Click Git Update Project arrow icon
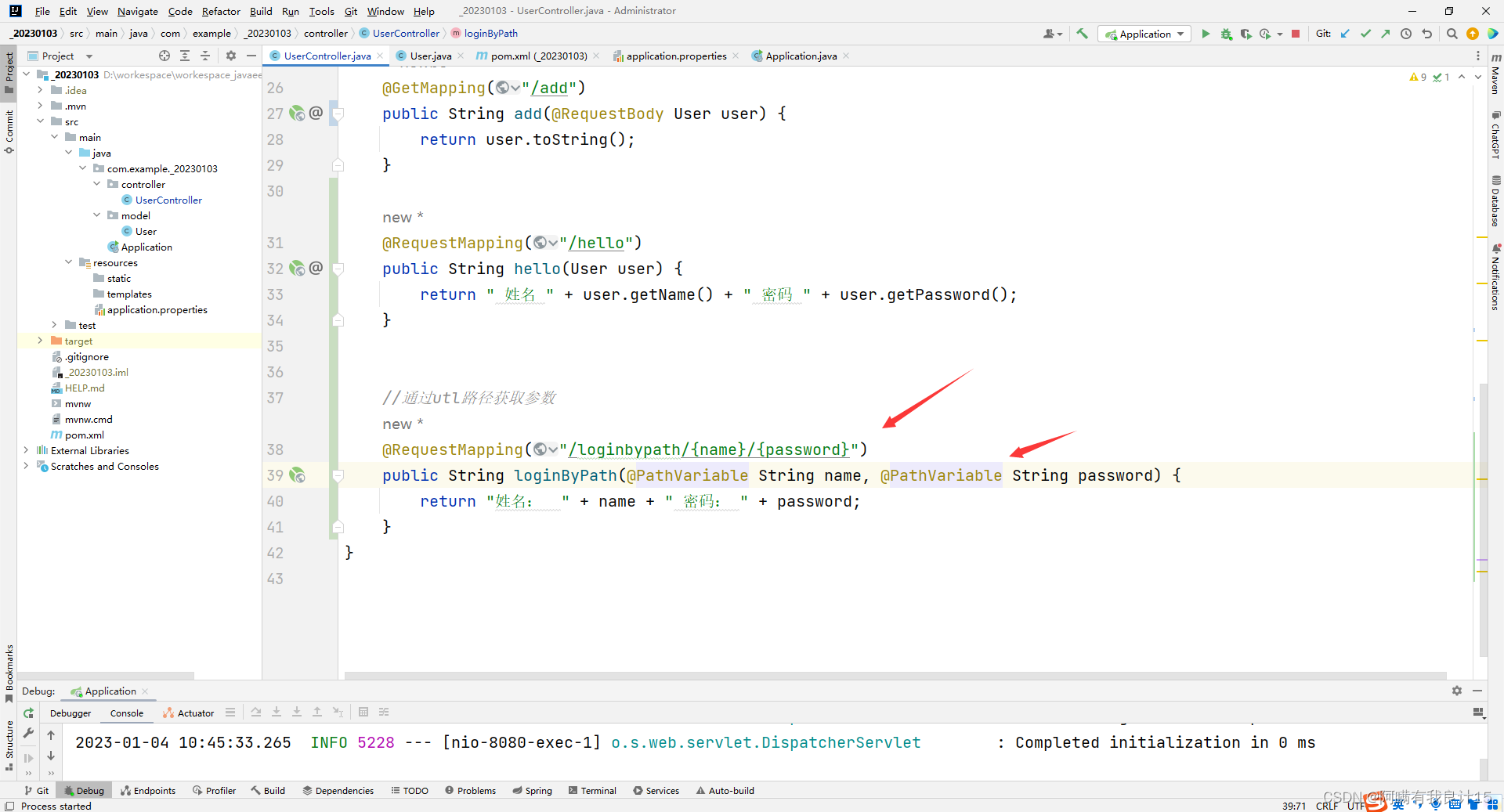 [1345, 34]
